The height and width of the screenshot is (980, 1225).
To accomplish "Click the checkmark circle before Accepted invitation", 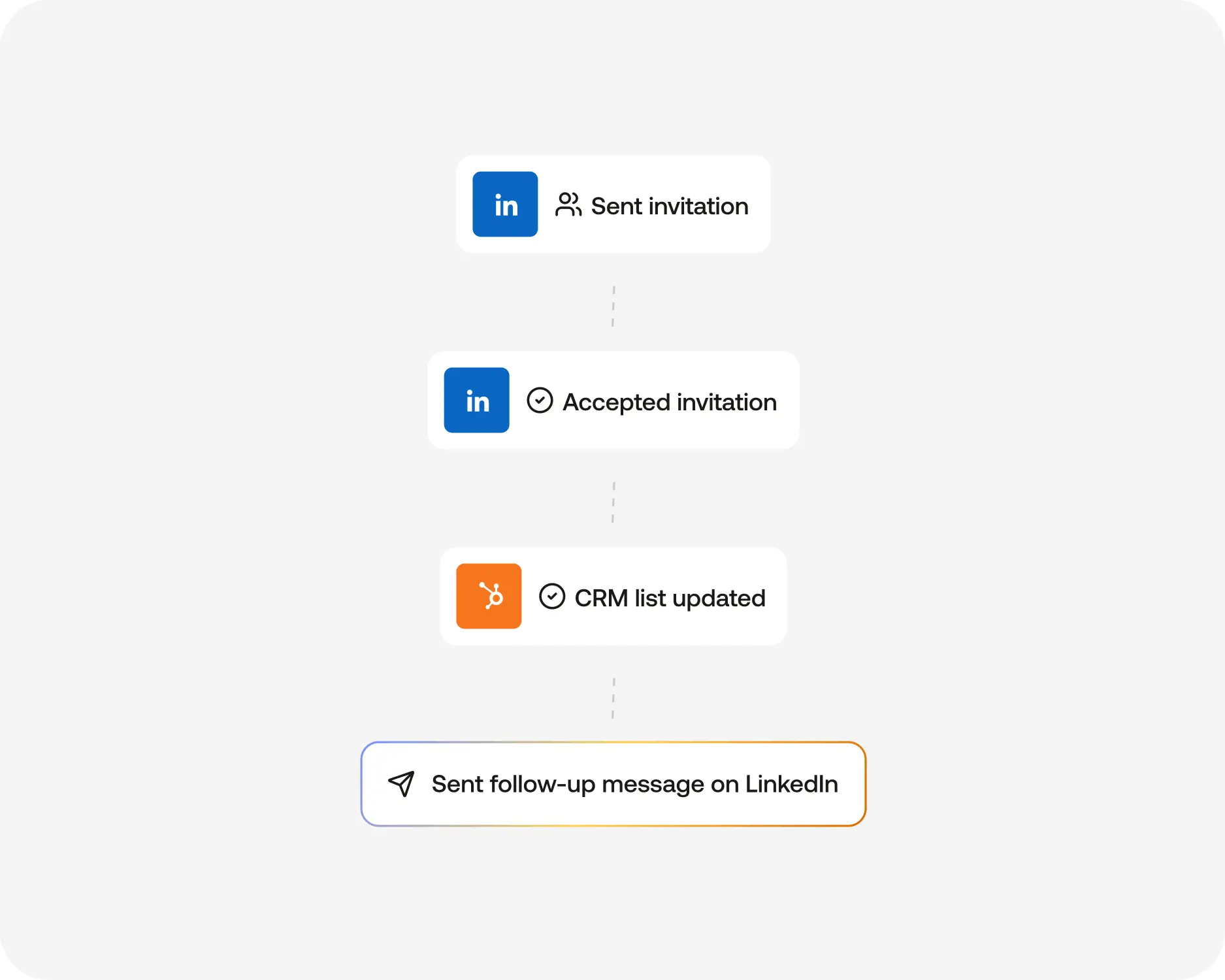I will 540,400.
